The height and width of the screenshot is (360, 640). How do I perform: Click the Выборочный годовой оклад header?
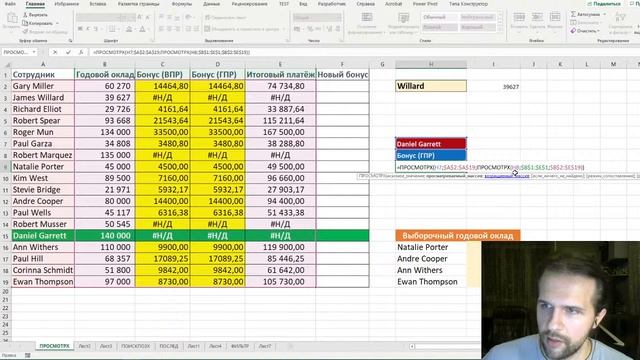(458, 236)
